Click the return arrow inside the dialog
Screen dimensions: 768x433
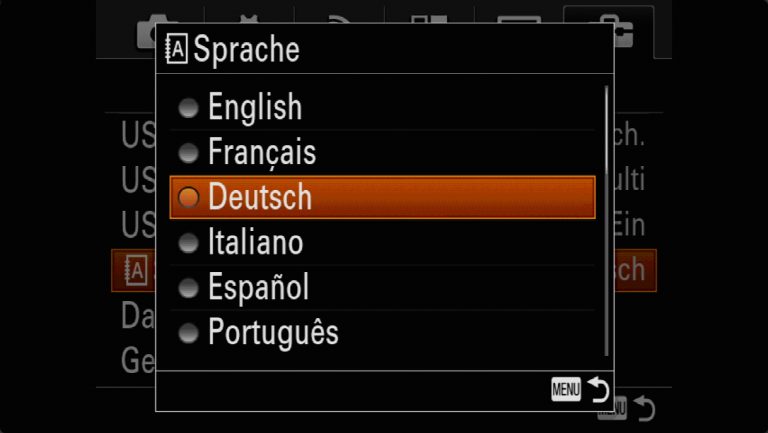[598, 389]
